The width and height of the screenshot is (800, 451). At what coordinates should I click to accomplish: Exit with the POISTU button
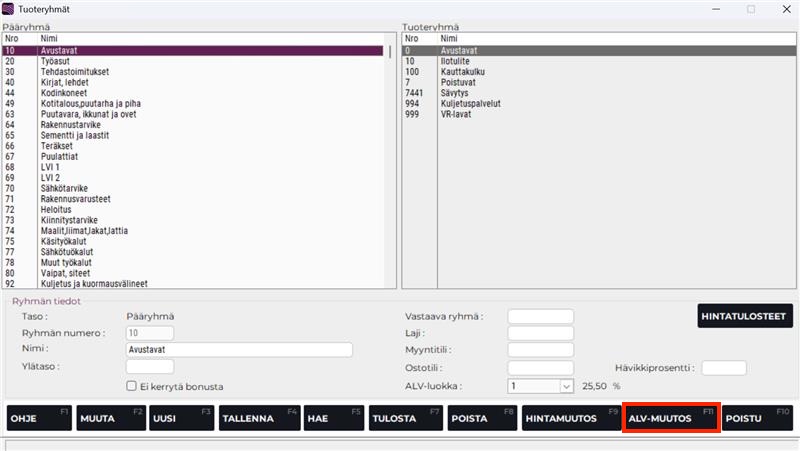[x=757, y=418]
